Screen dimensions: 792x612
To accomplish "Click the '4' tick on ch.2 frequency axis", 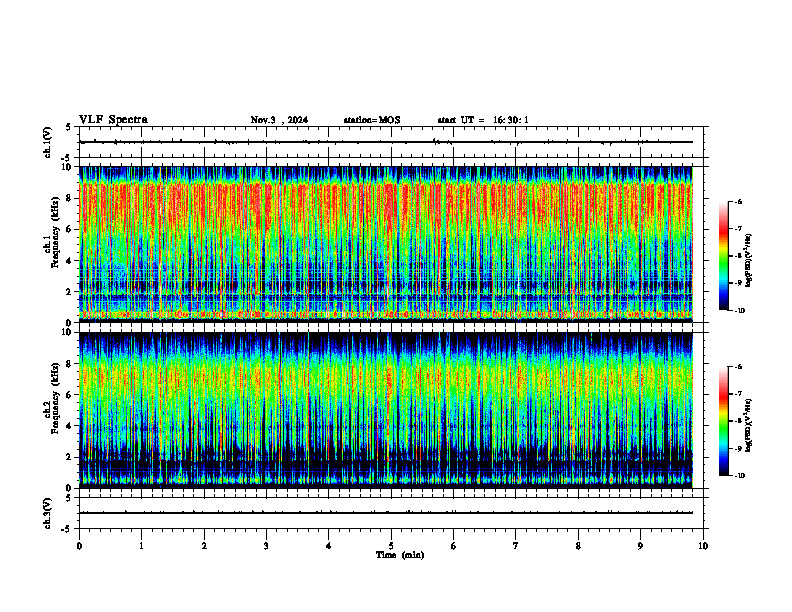I will coord(70,426).
